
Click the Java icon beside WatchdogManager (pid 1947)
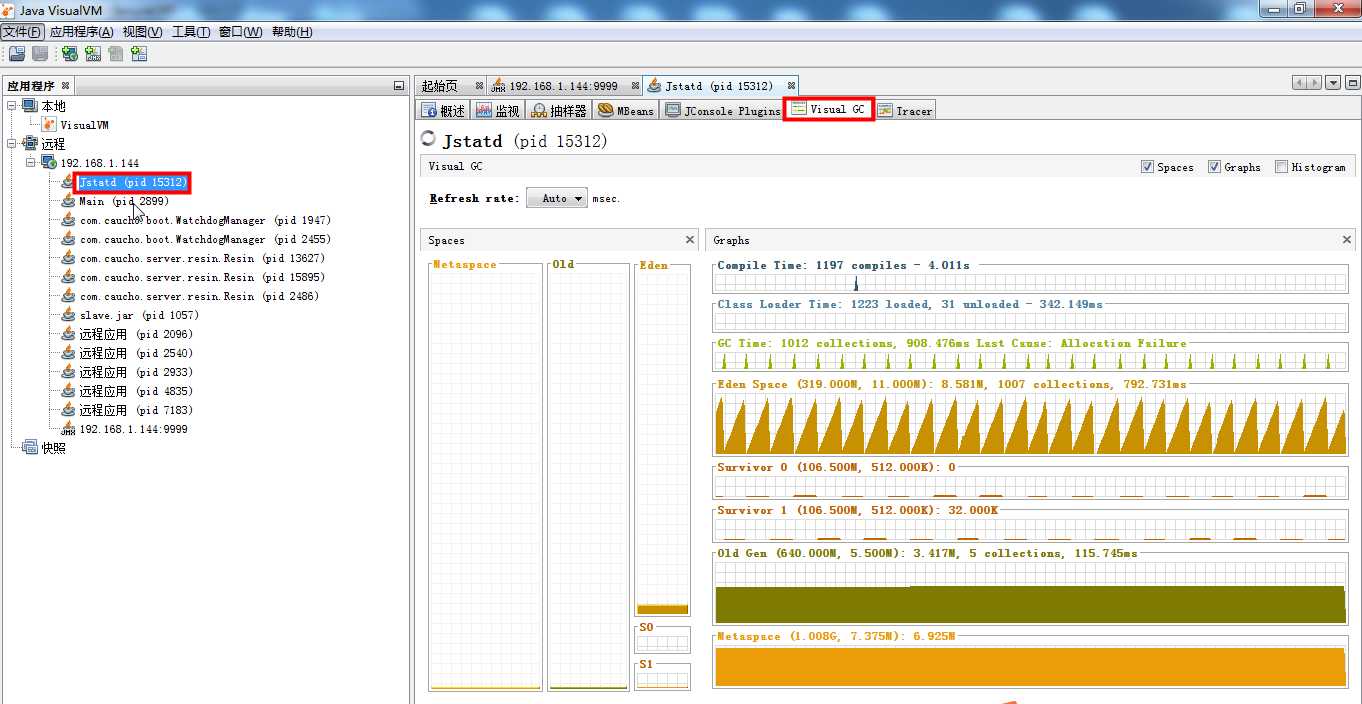pos(68,220)
